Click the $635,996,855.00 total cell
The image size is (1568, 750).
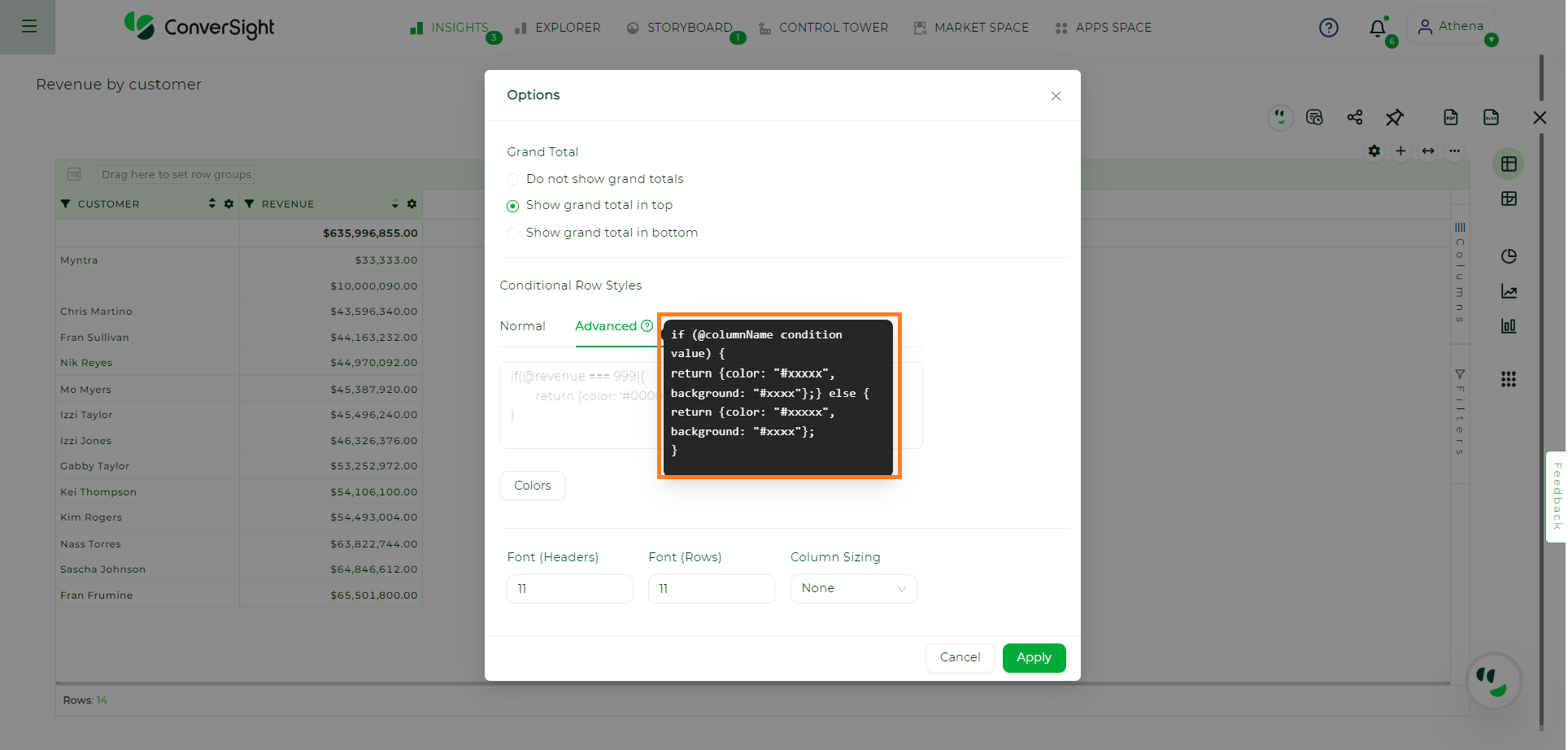coord(331,233)
